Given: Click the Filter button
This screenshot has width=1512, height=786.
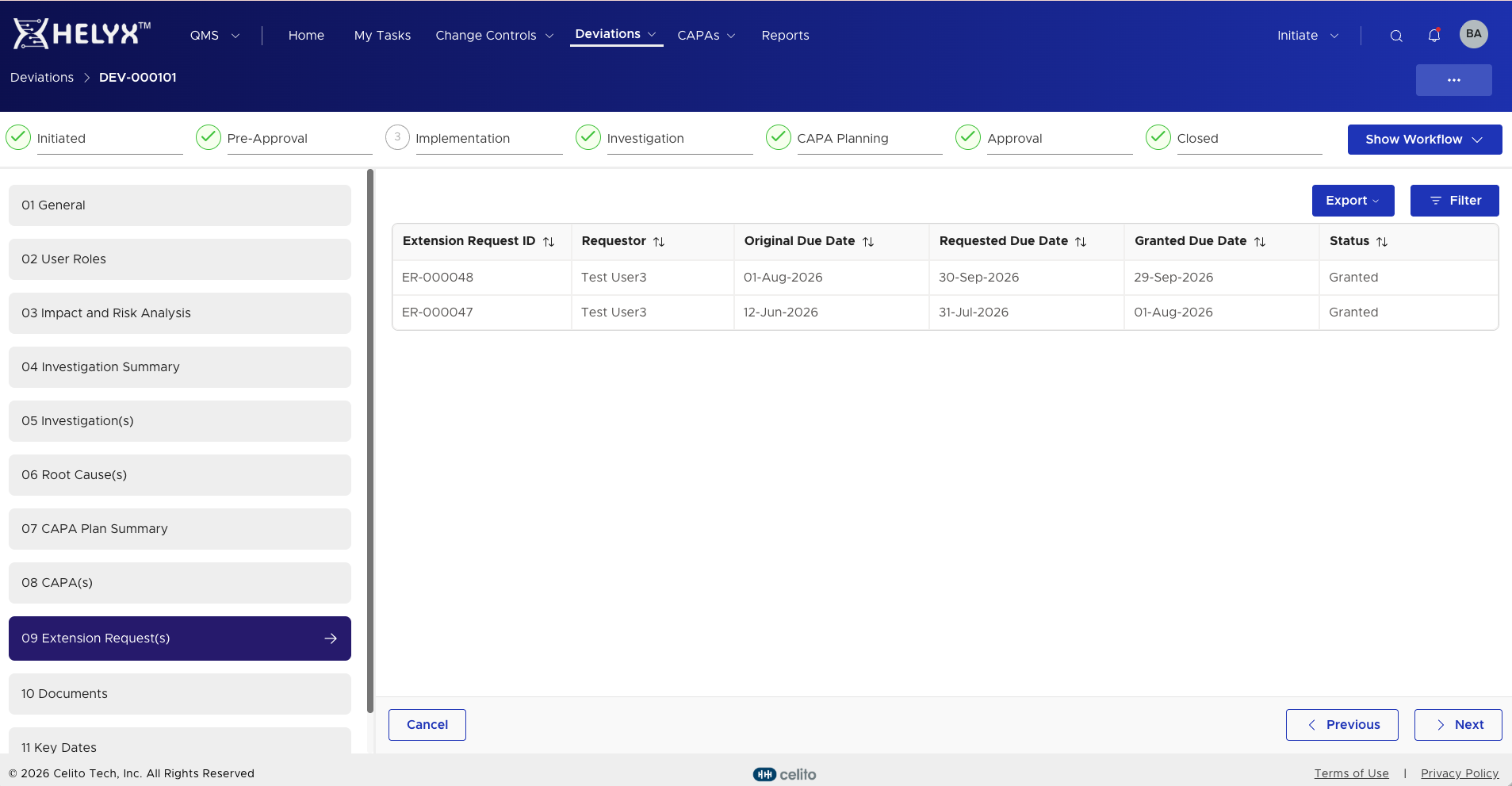Looking at the screenshot, I should click(1455, 201).
